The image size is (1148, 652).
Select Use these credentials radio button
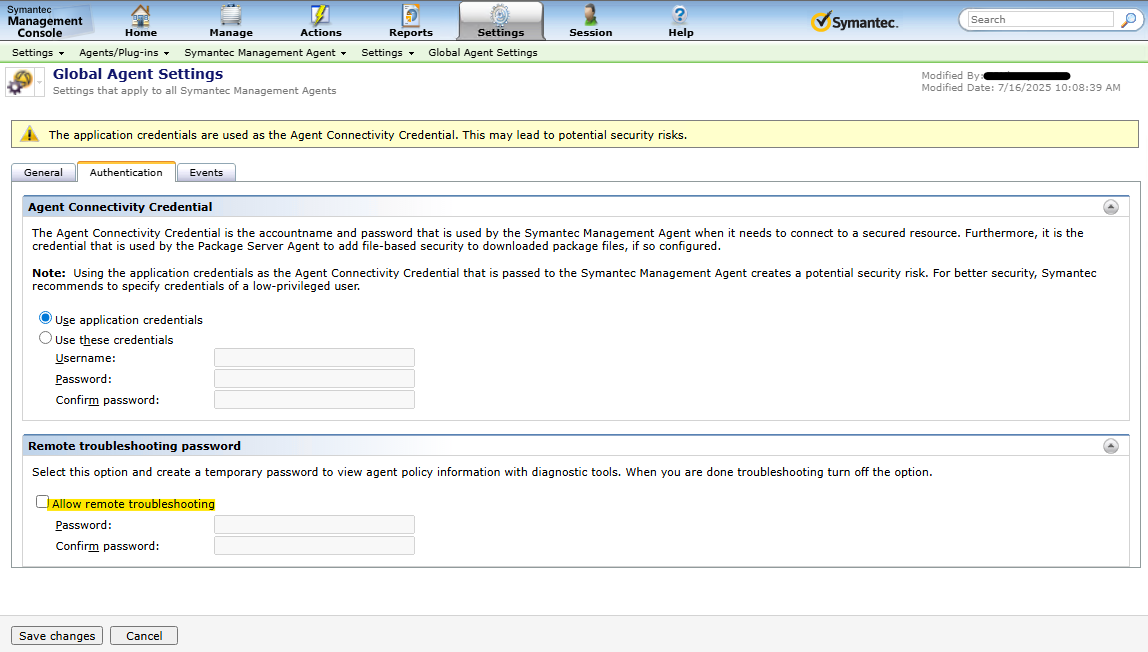pyautogui.click(x=45, y=338)
